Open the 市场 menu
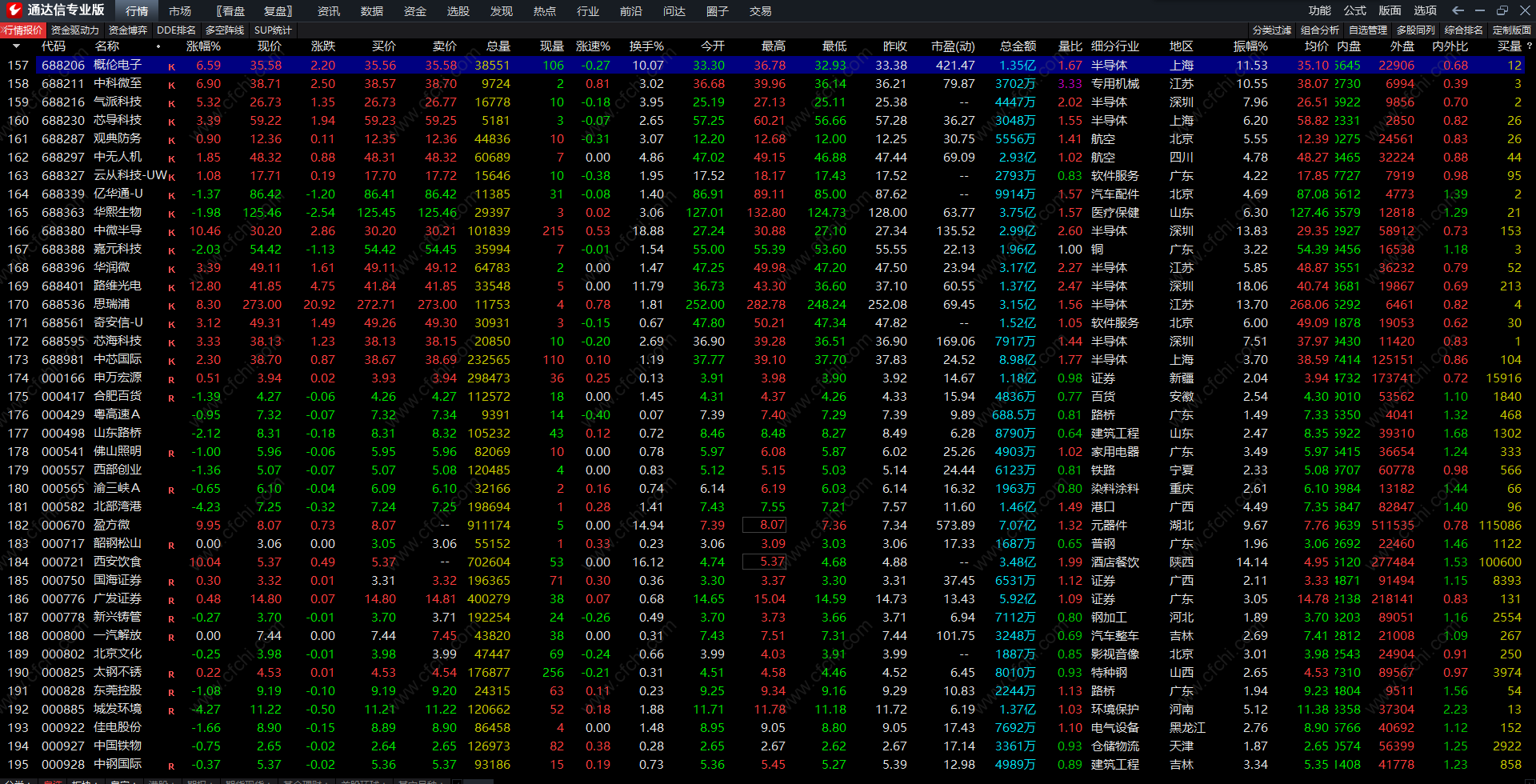The width and height of the screenshot is (1536, 784). pyautogui.click(x=180, y=11)
